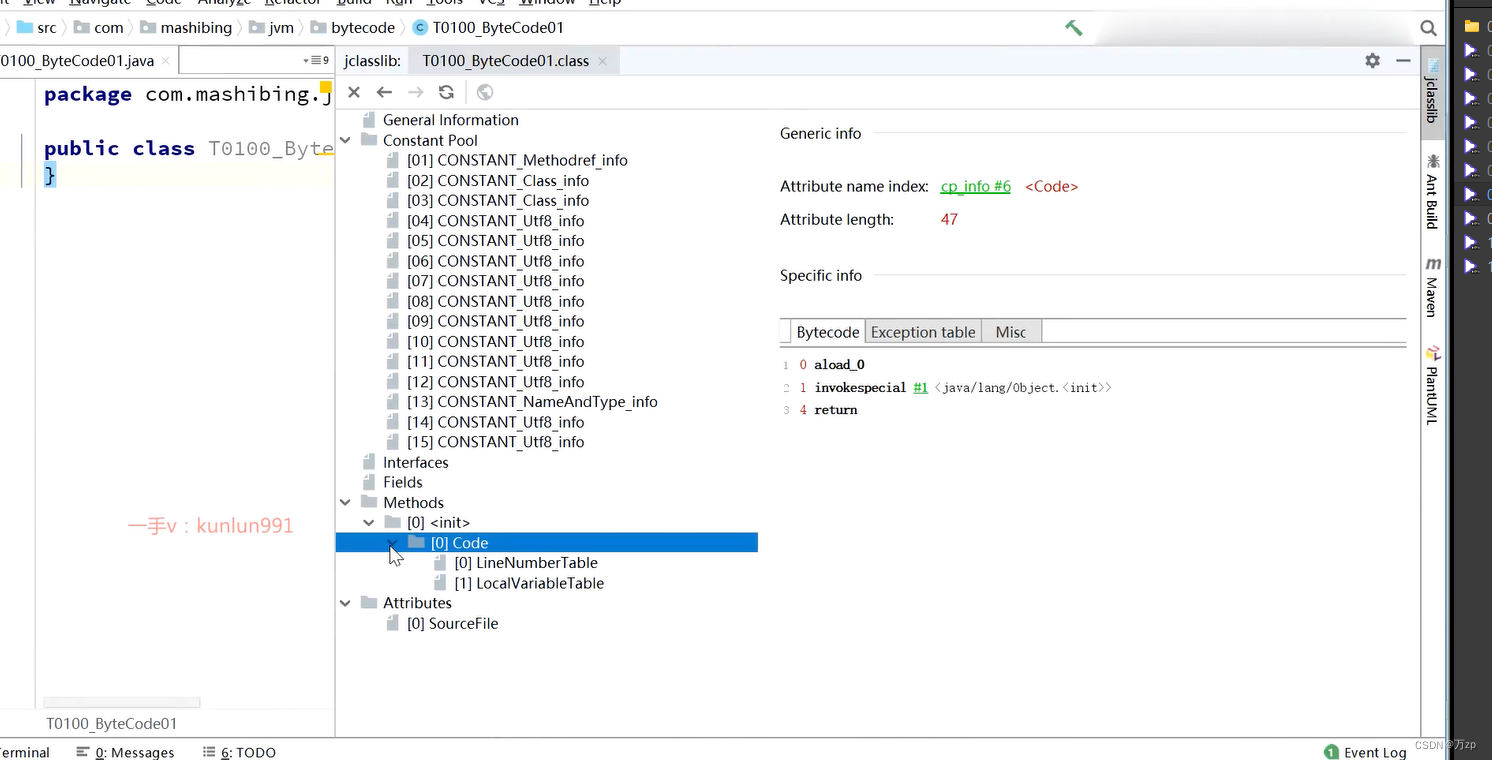Select [04] CONSTANT_Utf8_info entry

495,221
